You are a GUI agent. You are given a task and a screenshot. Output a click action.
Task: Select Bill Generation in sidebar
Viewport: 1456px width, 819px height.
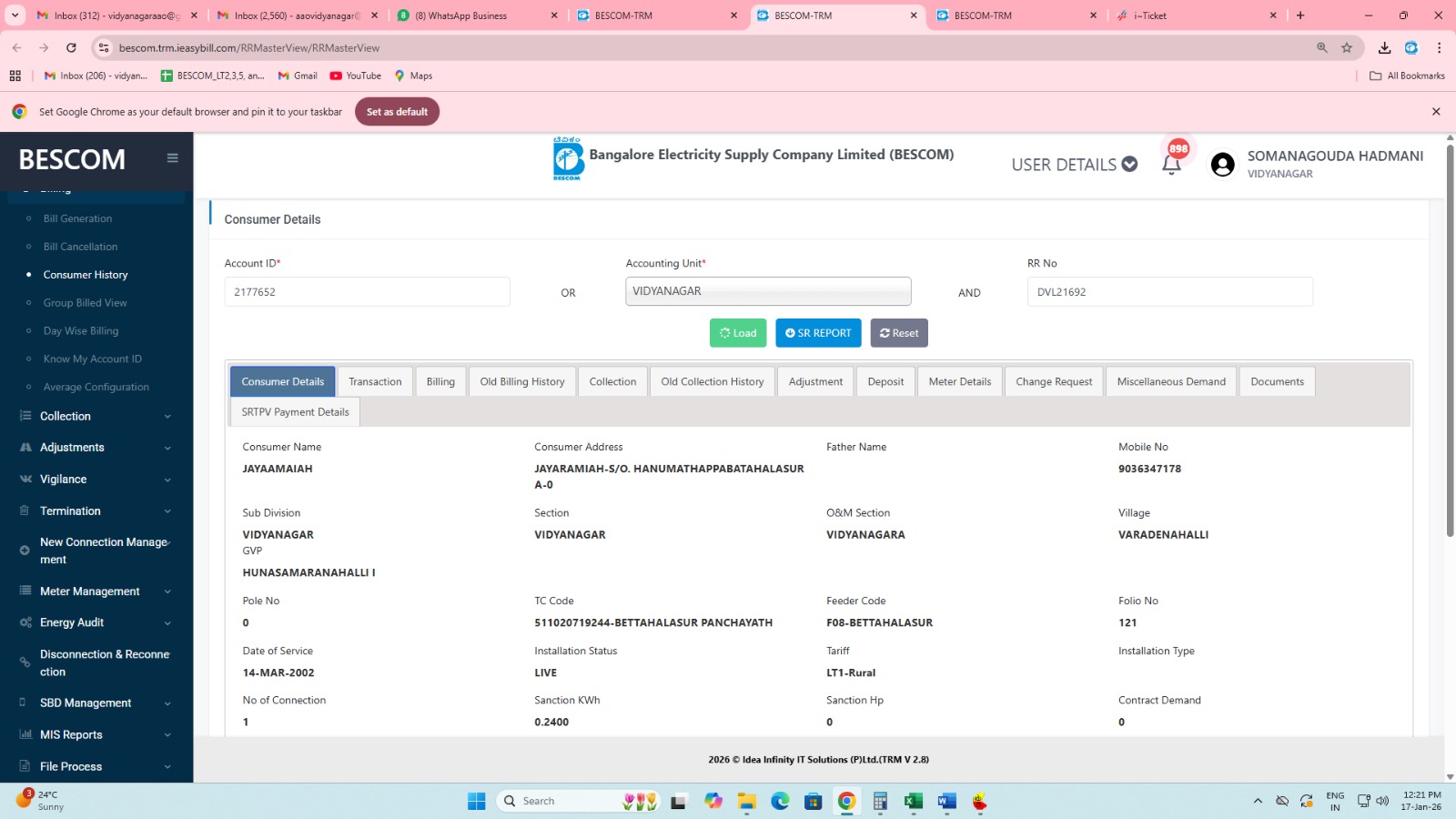tap(78, 218)
